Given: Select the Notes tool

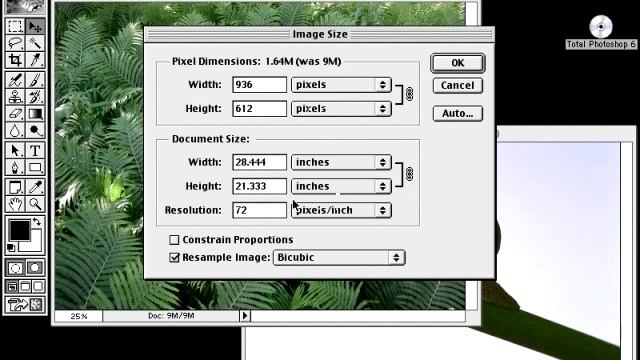Looking at the screenshot, I should (x=15, y=187).
